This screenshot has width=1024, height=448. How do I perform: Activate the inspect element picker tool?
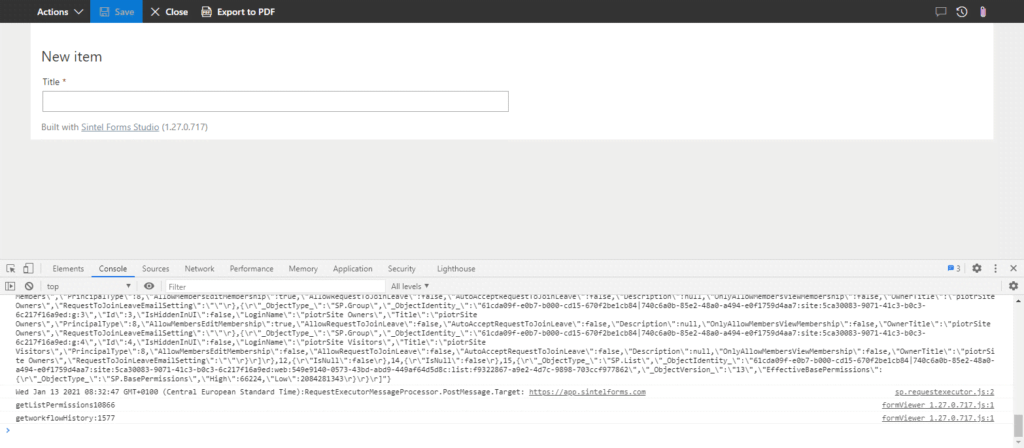tap(11, 269)
